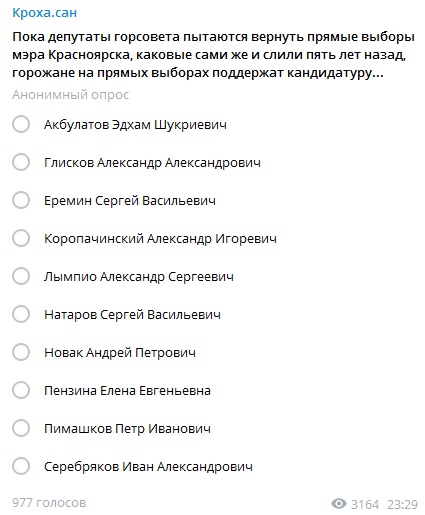425x515 pixels.
Task: Click the name text Пимашков Петр Иванович
Action: pos(127,428)
